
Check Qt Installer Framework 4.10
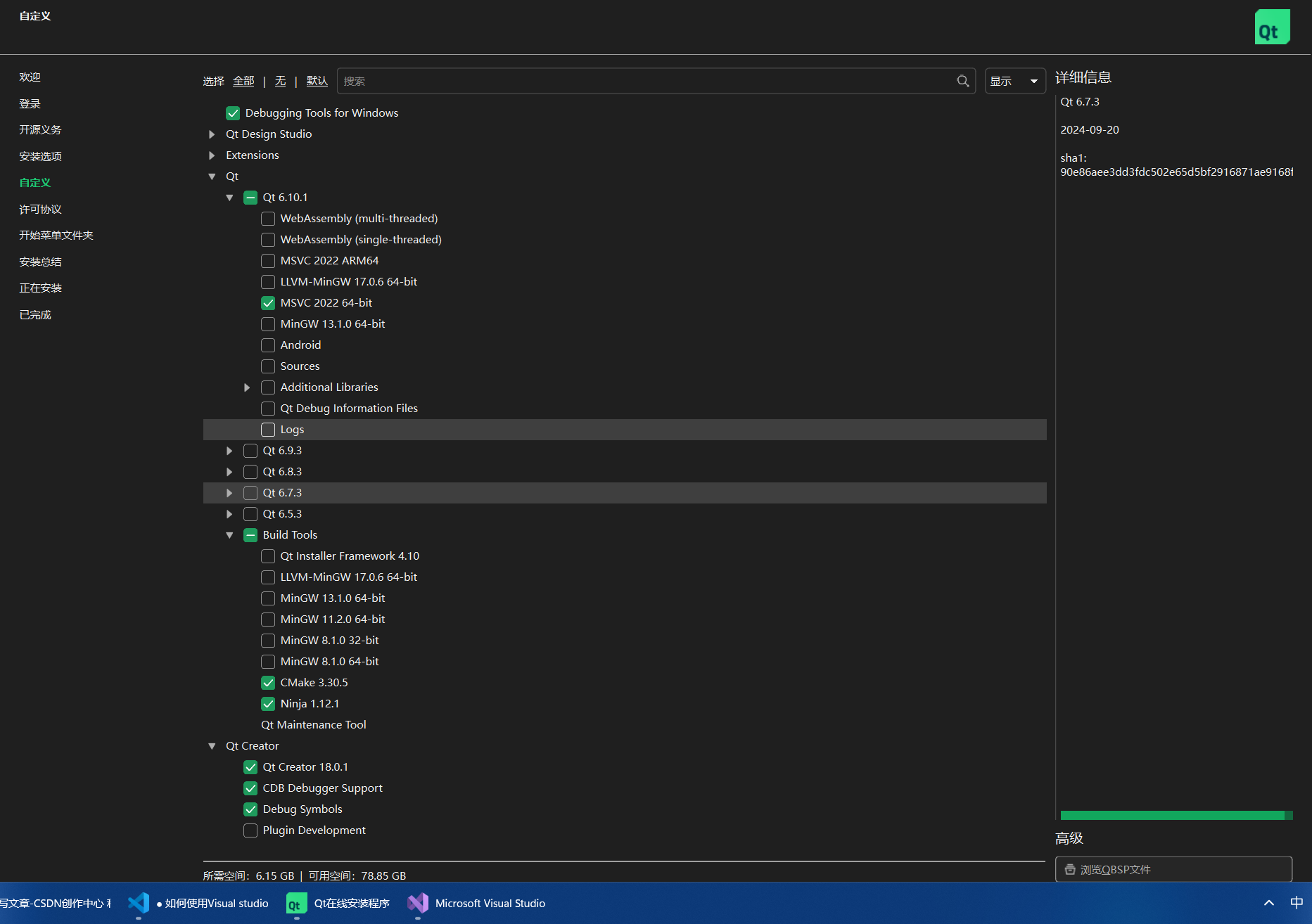pos(268,556)
